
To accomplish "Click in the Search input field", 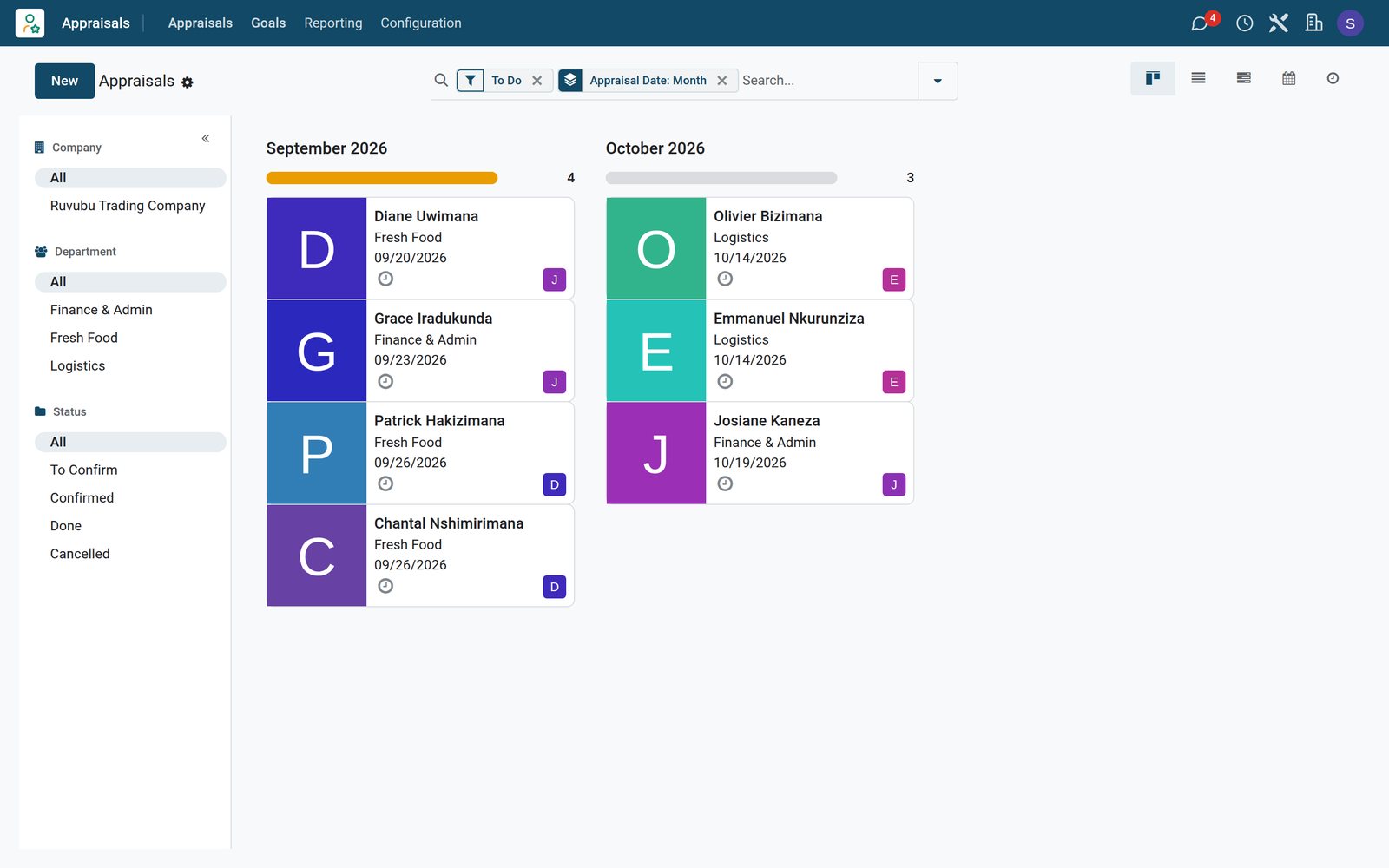I will click(x=827, y=81).
